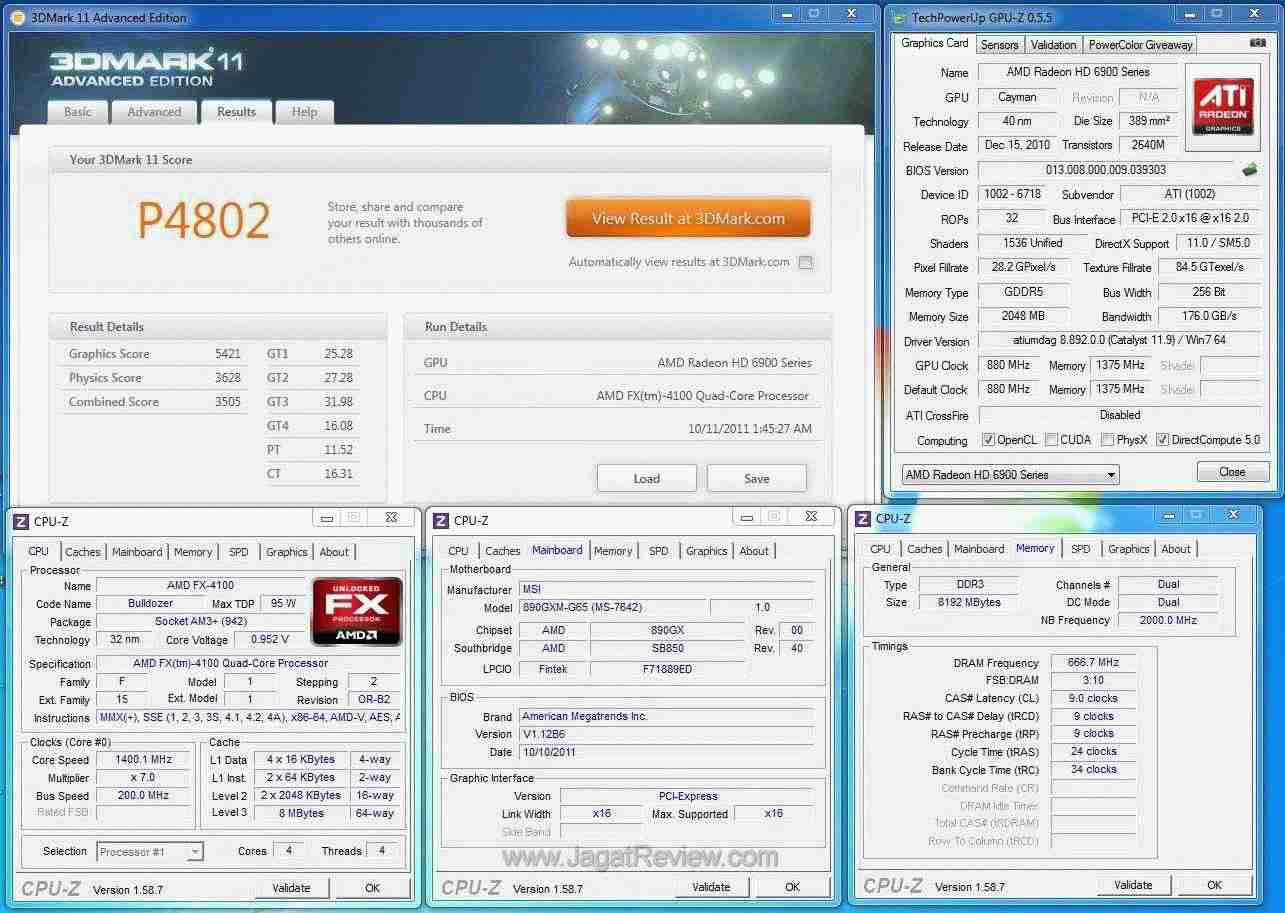Click the title bar icon of the CPU-Z mainboard window
This screenshot has height=913, width=1285.
click(x=441, y=520)
